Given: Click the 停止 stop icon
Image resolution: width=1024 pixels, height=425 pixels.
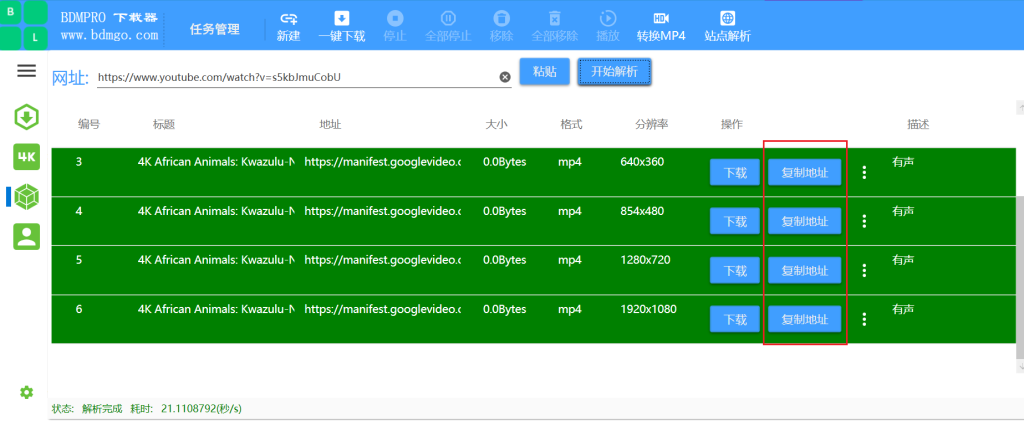Looking at the screenshot, I should [x=394, y=18].
